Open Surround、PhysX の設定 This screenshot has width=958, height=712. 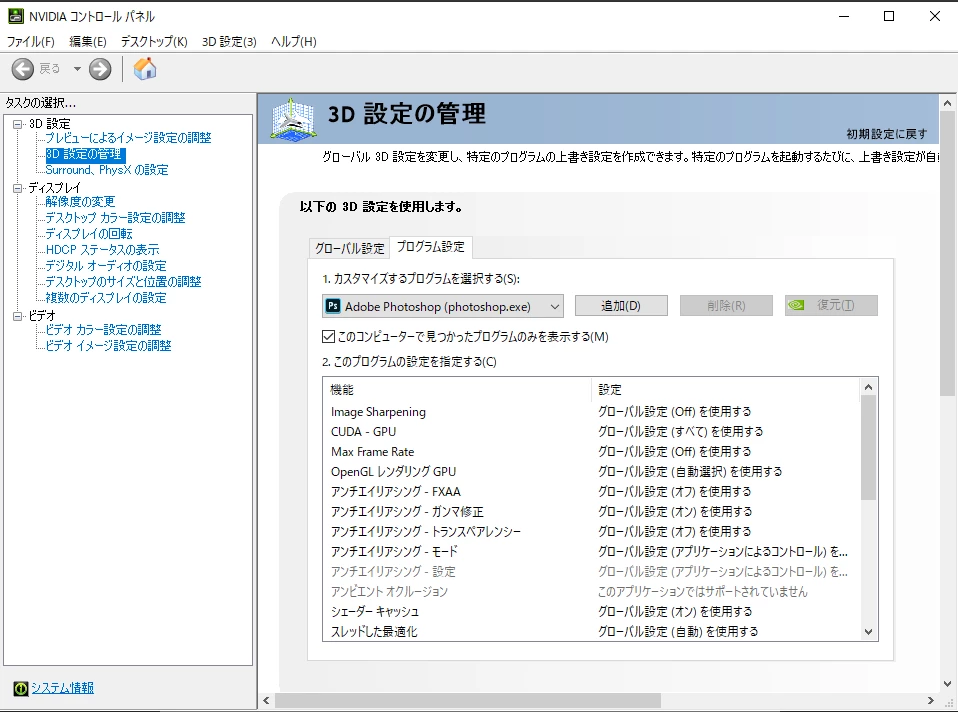coord(107,170)
